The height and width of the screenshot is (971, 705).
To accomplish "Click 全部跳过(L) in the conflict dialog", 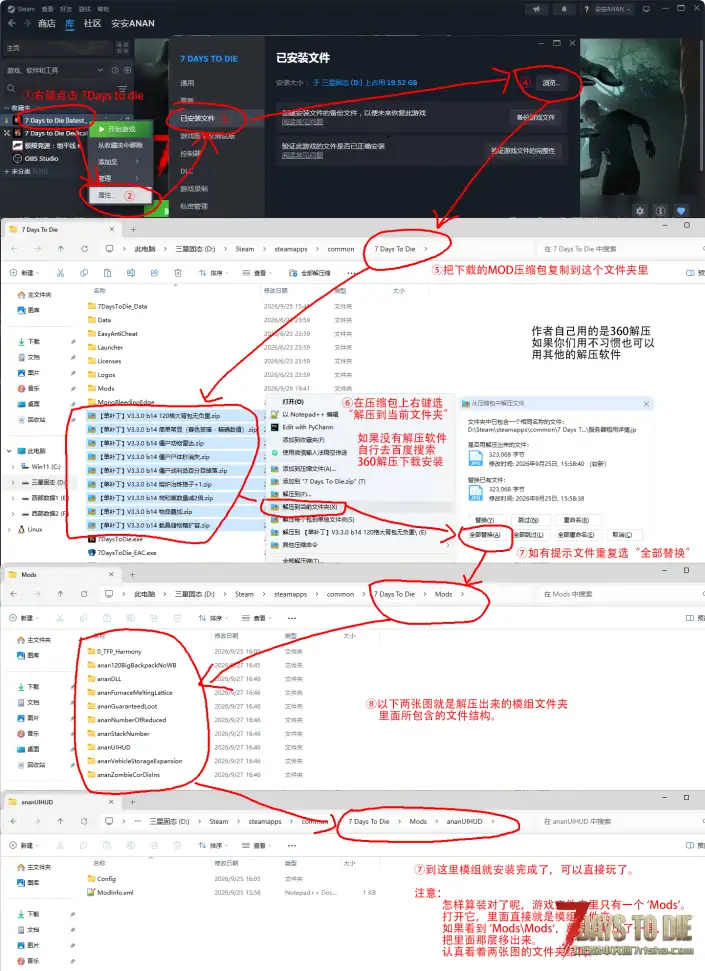I will (528, 534).
